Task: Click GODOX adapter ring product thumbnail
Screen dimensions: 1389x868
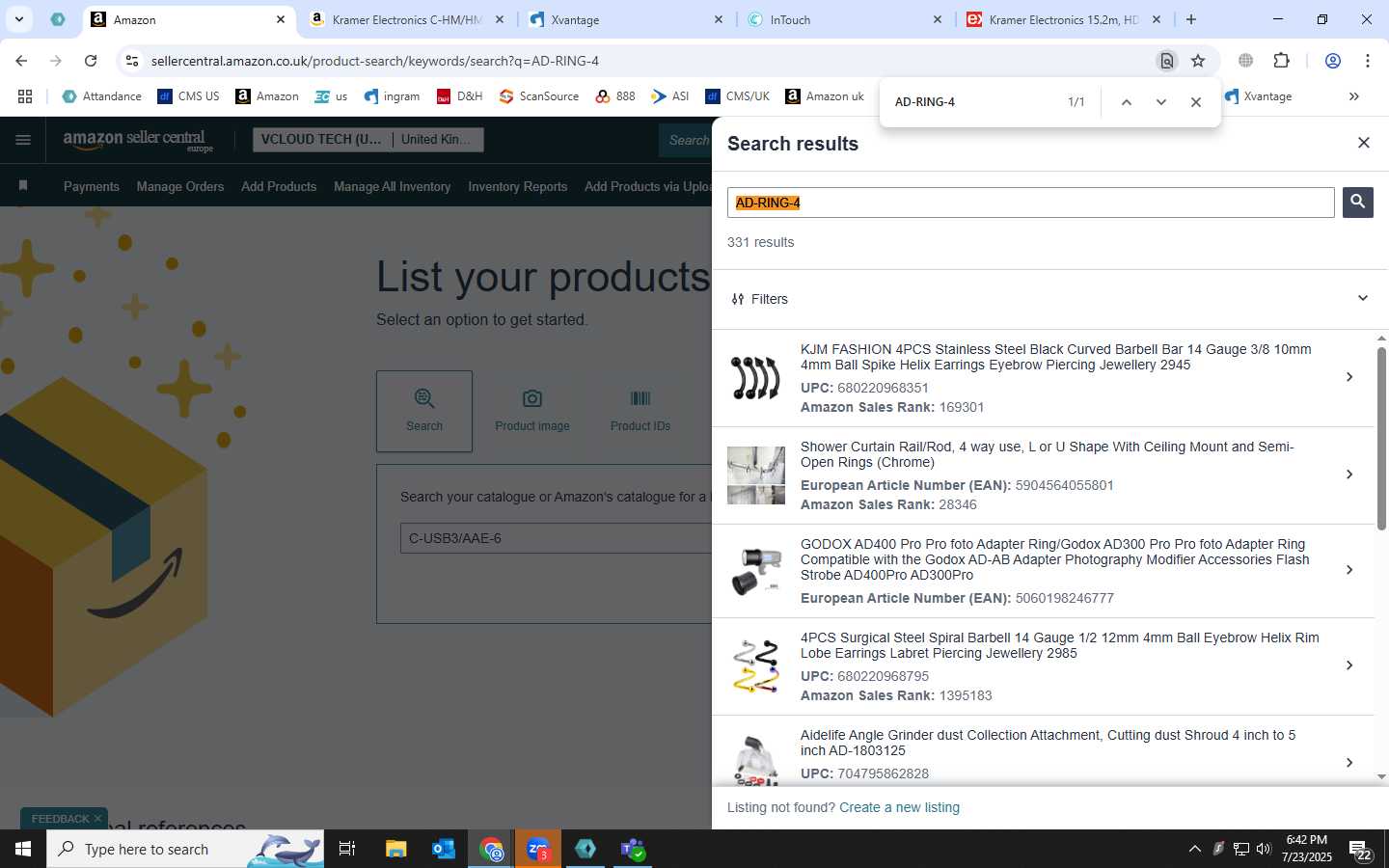Action: (x=755, y=571)
